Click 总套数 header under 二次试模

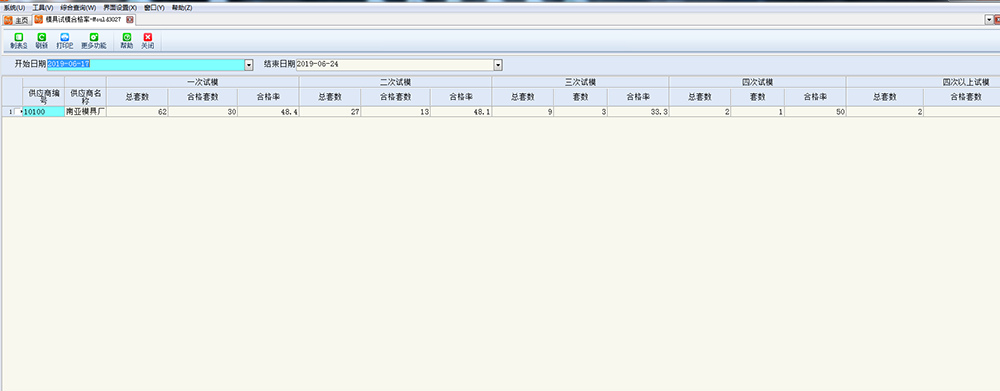[x=330, y=97]
